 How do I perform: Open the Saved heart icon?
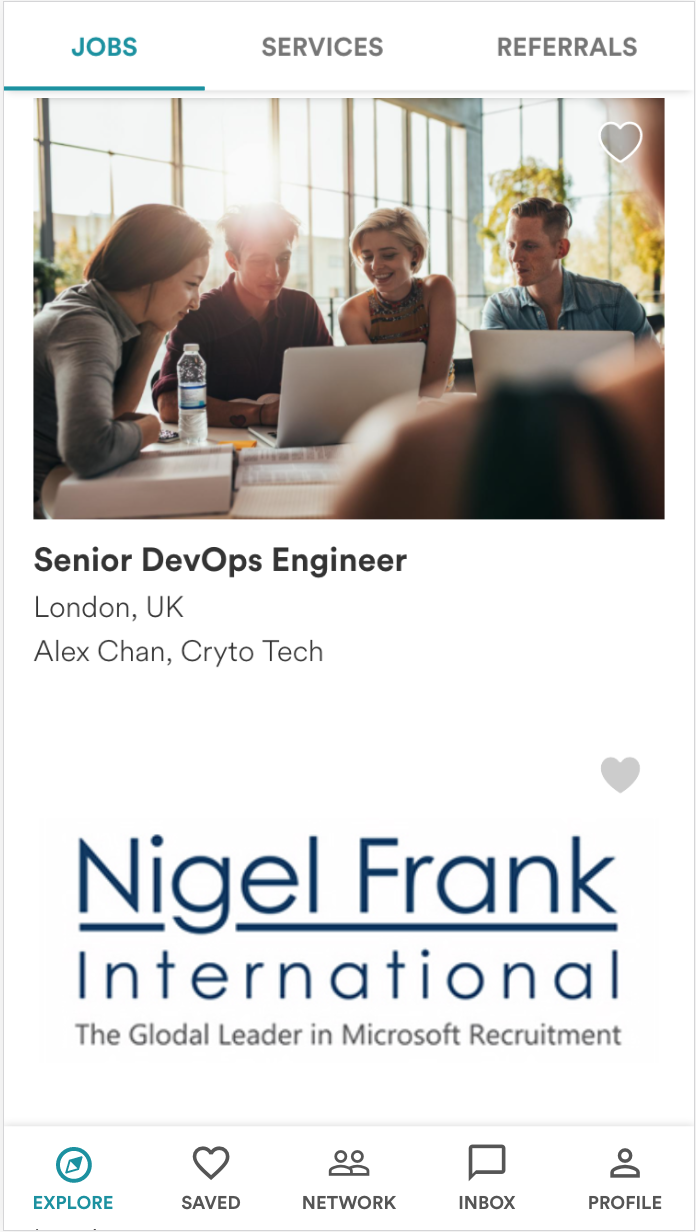211,1164
